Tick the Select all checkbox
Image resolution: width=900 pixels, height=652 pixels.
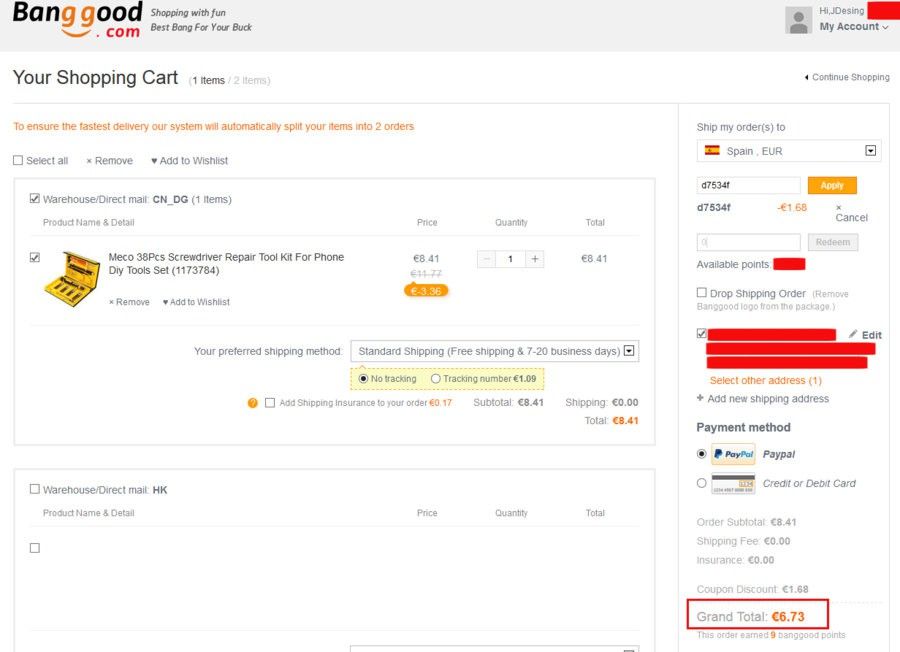[18, 160]
